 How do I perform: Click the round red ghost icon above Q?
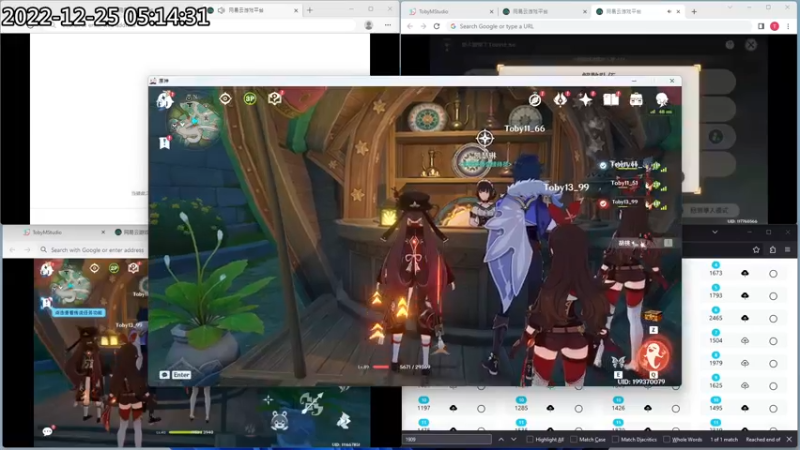[x=654, y=356]
